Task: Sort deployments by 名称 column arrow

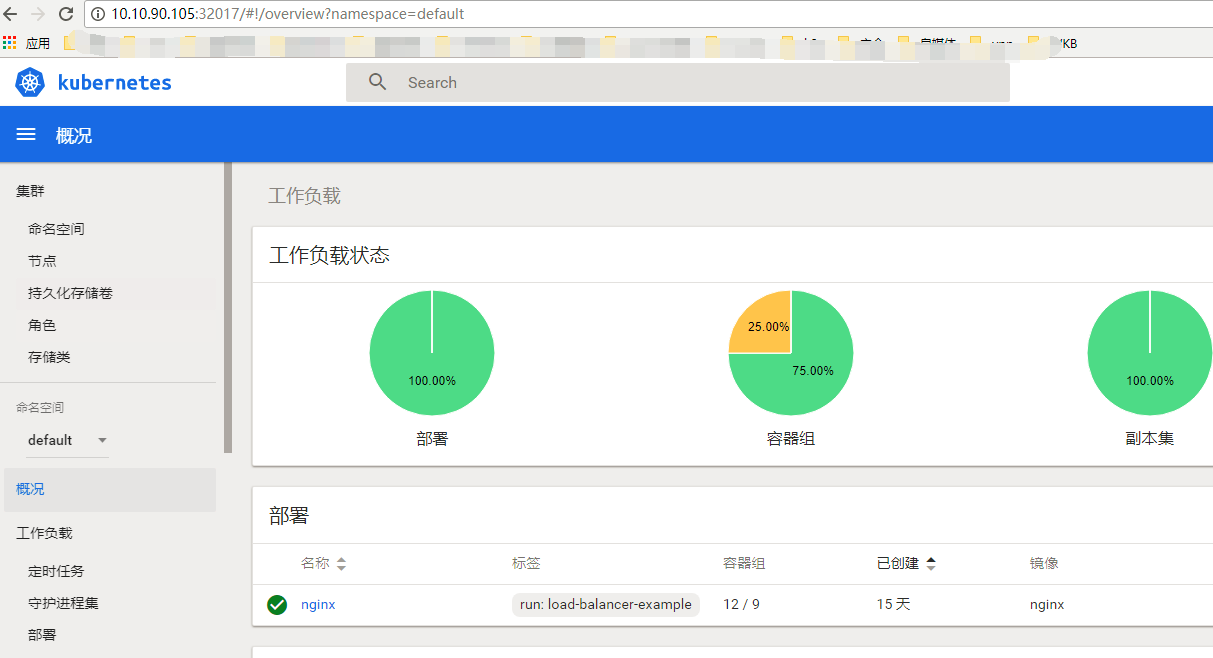Action: pyautogui.click(x=341, y=564)
